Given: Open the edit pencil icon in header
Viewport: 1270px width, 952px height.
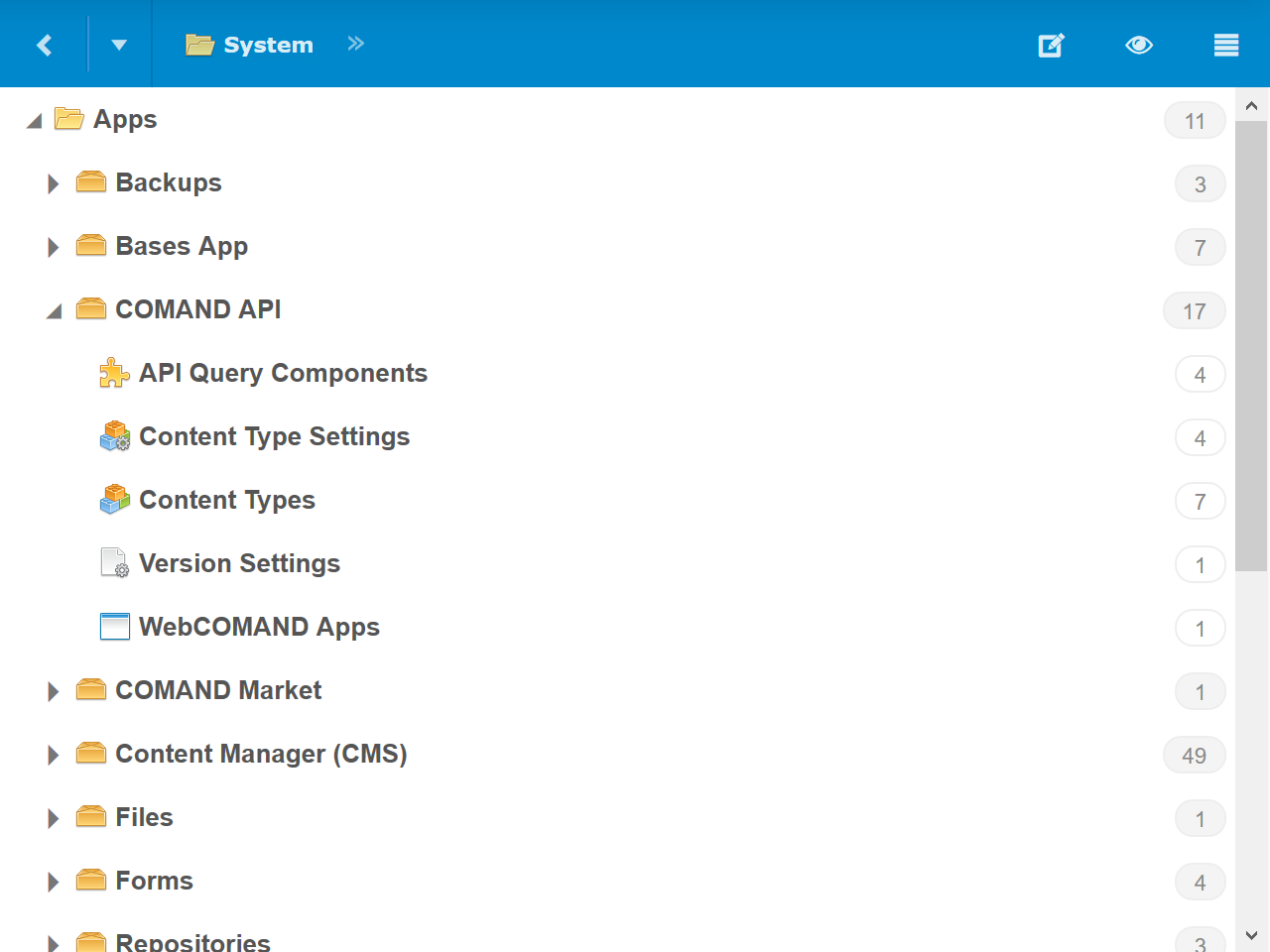Looking at the screenshot, I should 1051,45.
